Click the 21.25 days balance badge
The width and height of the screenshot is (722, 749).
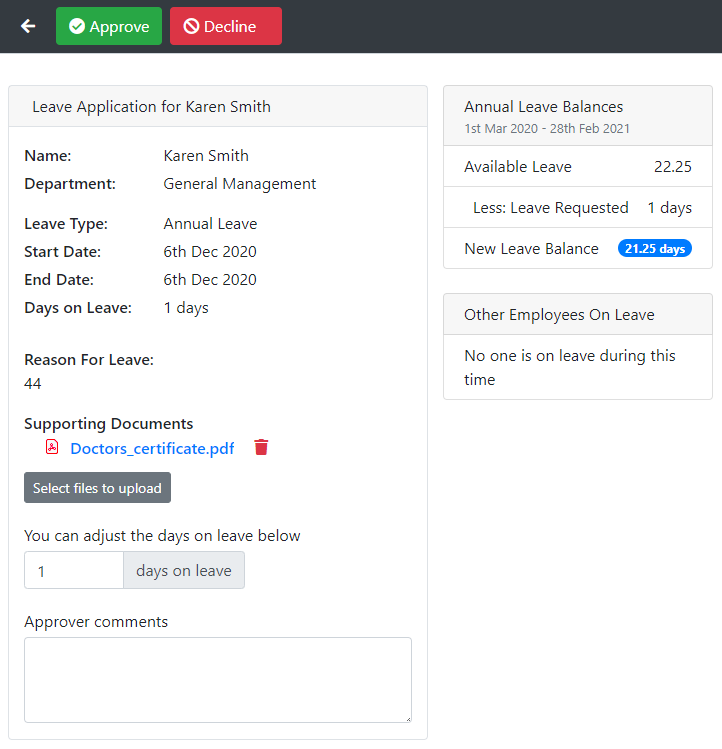click(654, 249)
